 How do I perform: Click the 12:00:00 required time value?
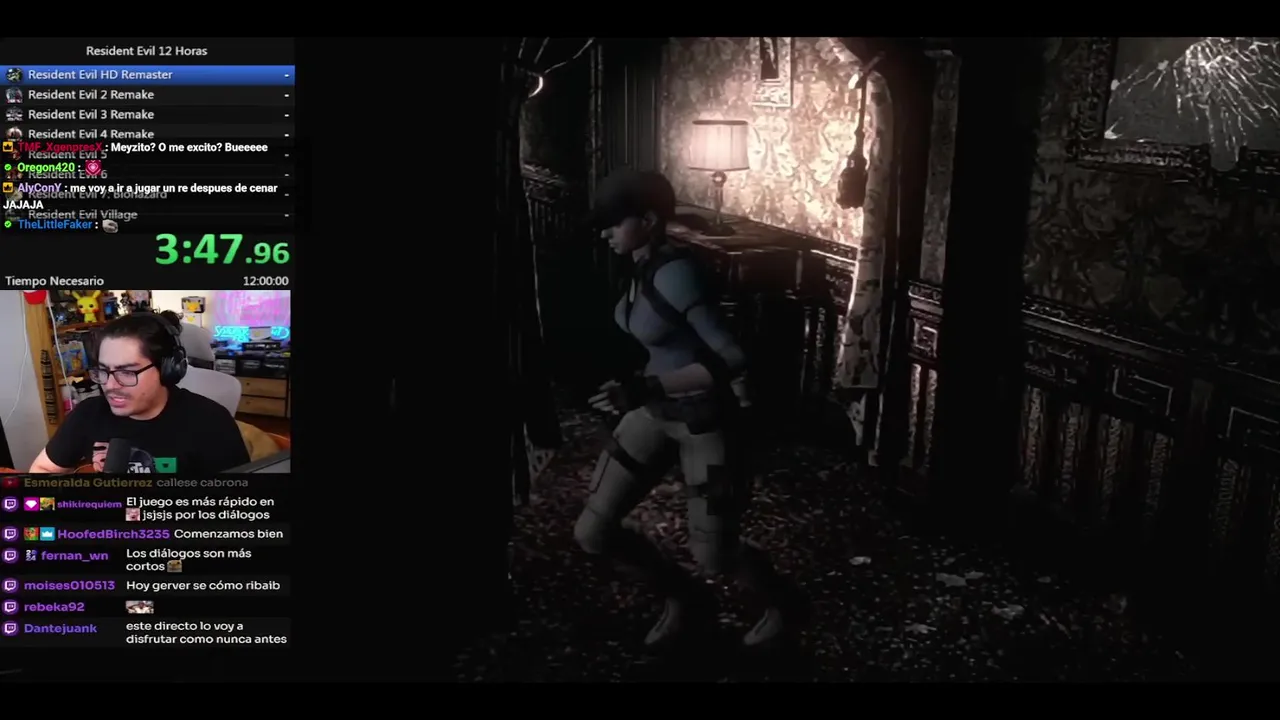(266, 281)
